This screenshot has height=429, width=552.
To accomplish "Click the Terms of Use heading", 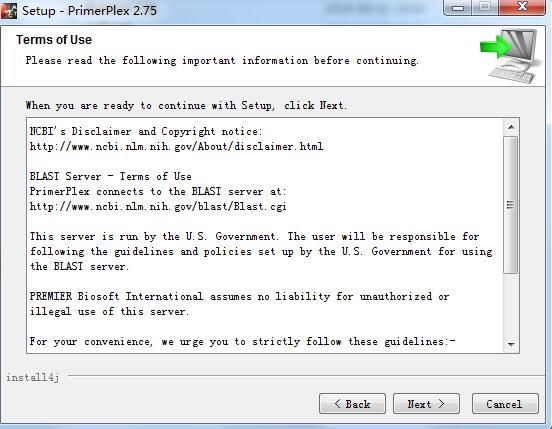I will click(54, 40).
